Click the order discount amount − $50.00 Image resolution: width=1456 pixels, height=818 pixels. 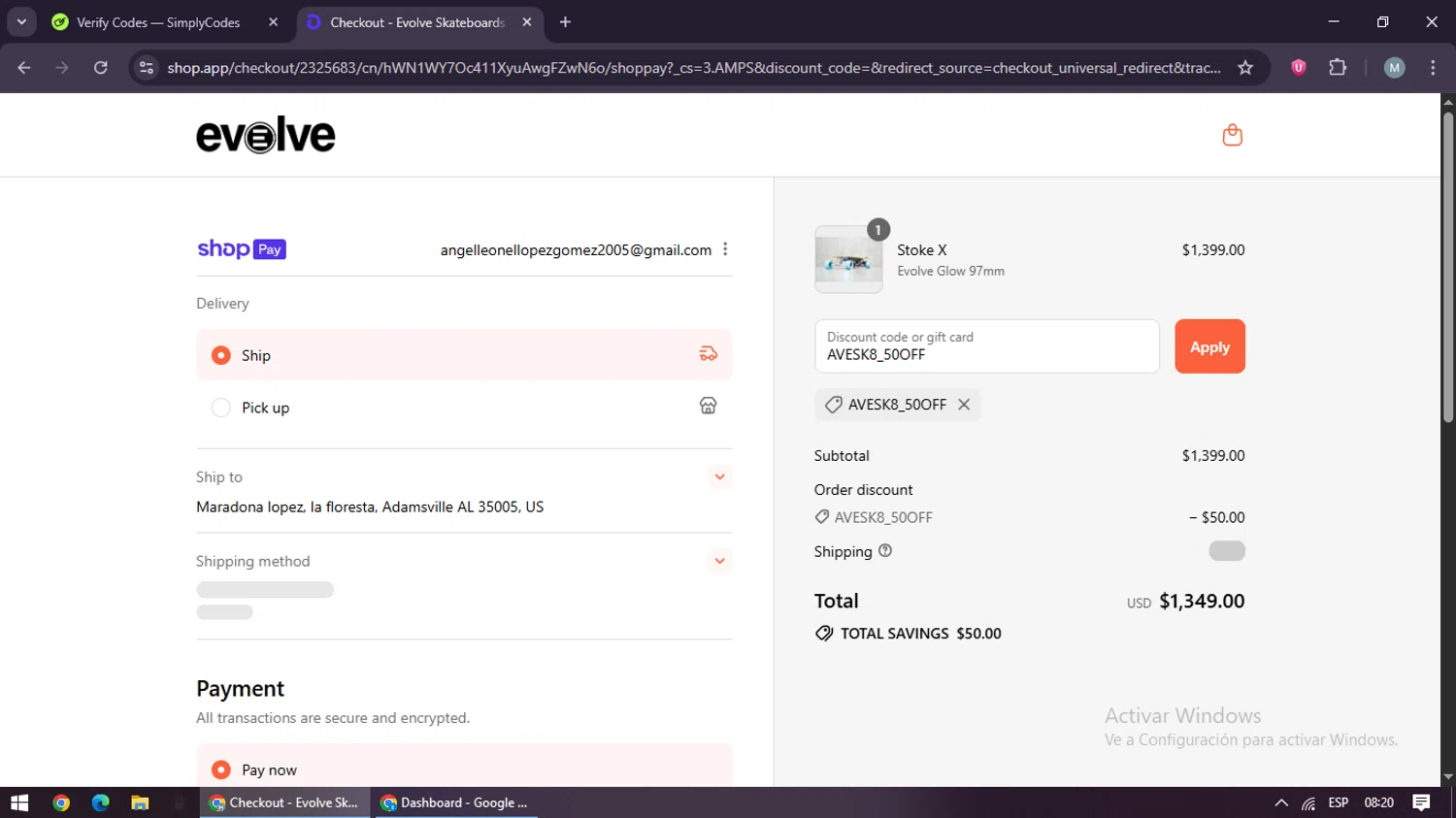[1217, 517]
